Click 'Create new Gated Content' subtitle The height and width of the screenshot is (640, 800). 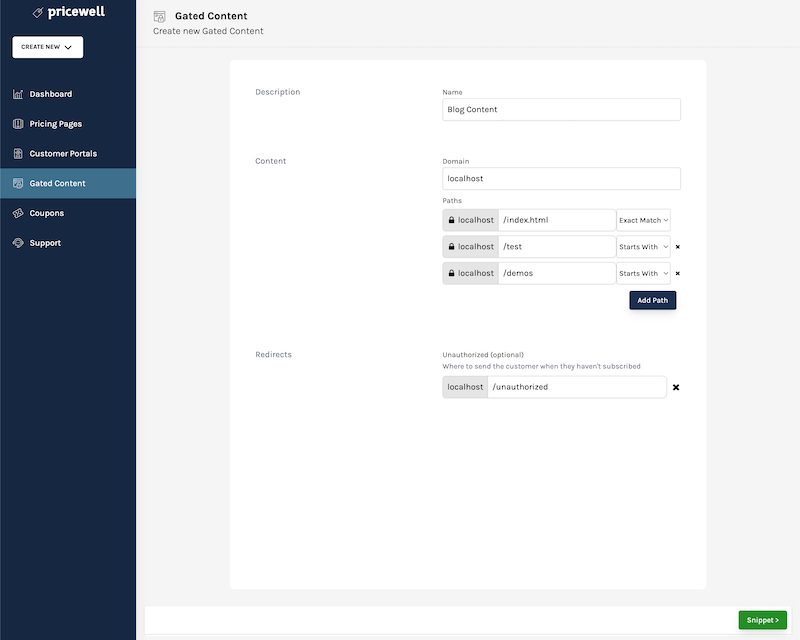pos(208,31)
